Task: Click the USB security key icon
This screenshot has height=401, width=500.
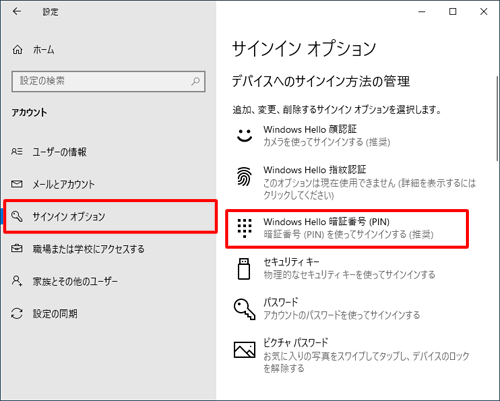Action: (244, 269)
